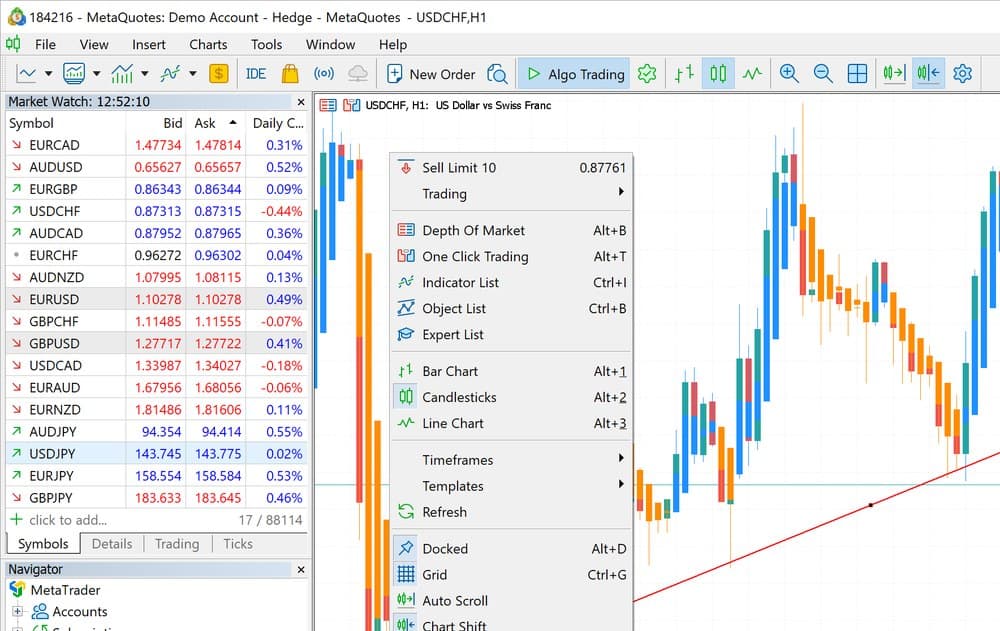Select MetaTrader in Navigator tree
The height and width of the screenshot is (631, 1000).
pos(66,590)
